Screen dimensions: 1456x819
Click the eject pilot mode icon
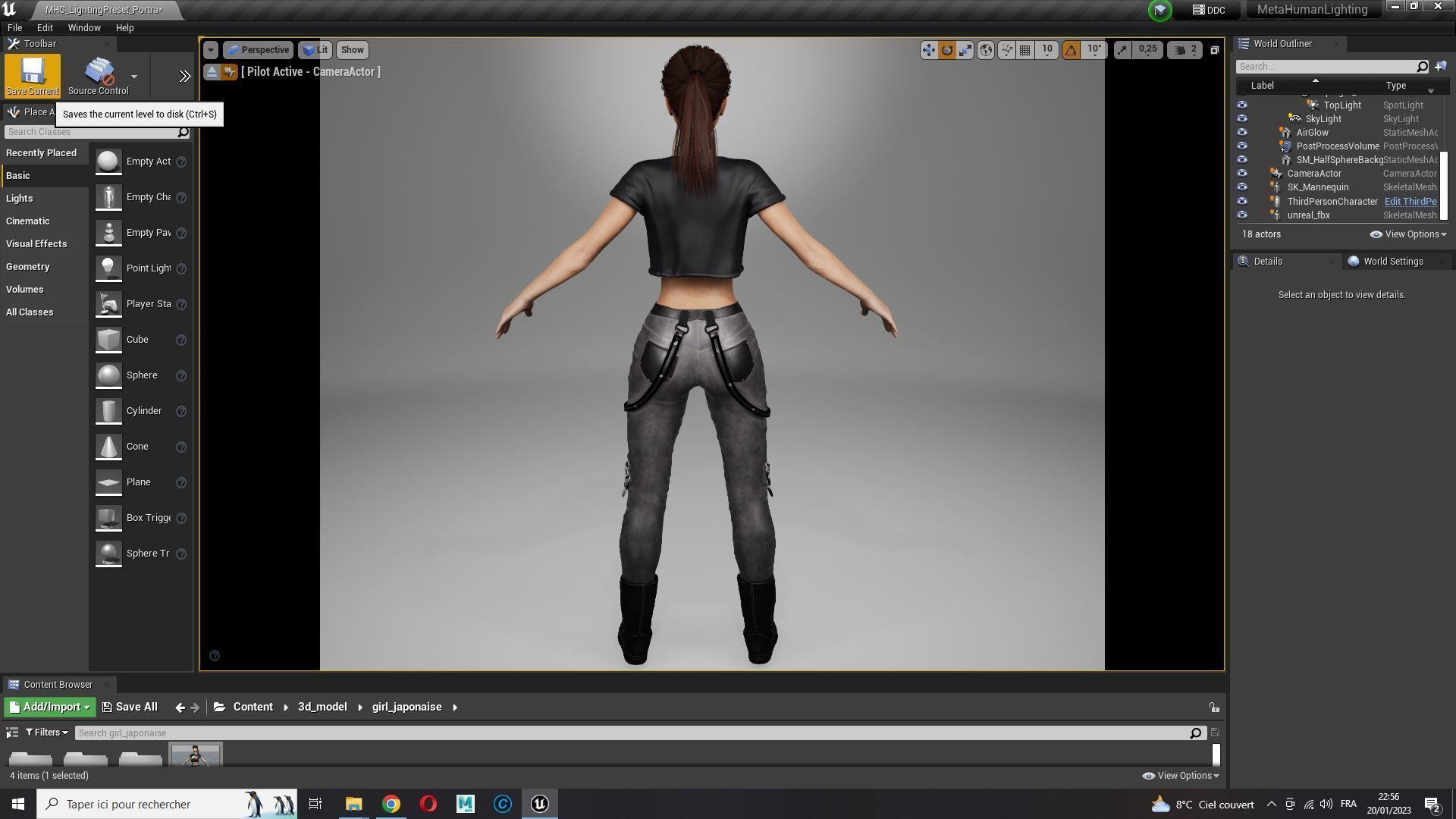point(212,72)
